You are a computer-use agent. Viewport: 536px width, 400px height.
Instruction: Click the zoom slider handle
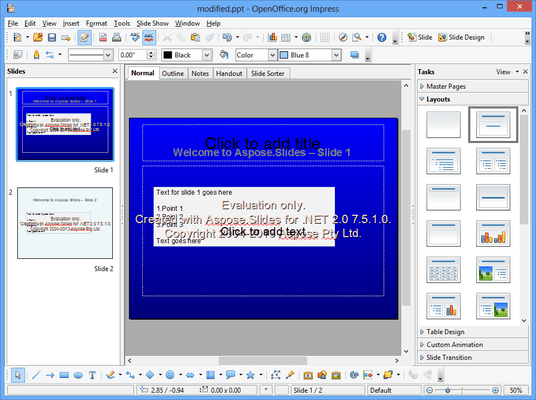[447, 390]
